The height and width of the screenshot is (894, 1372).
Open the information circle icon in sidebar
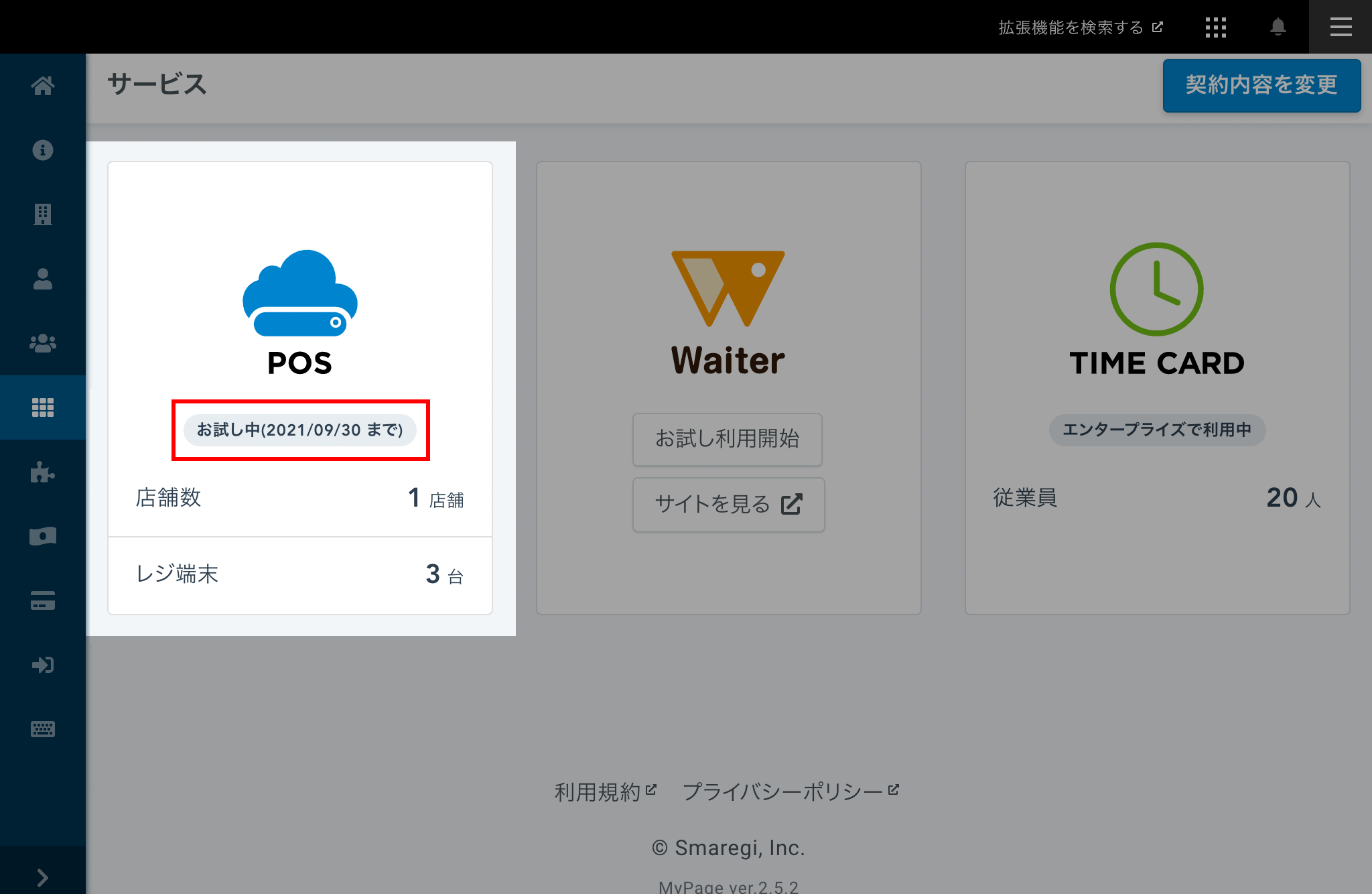43,150
